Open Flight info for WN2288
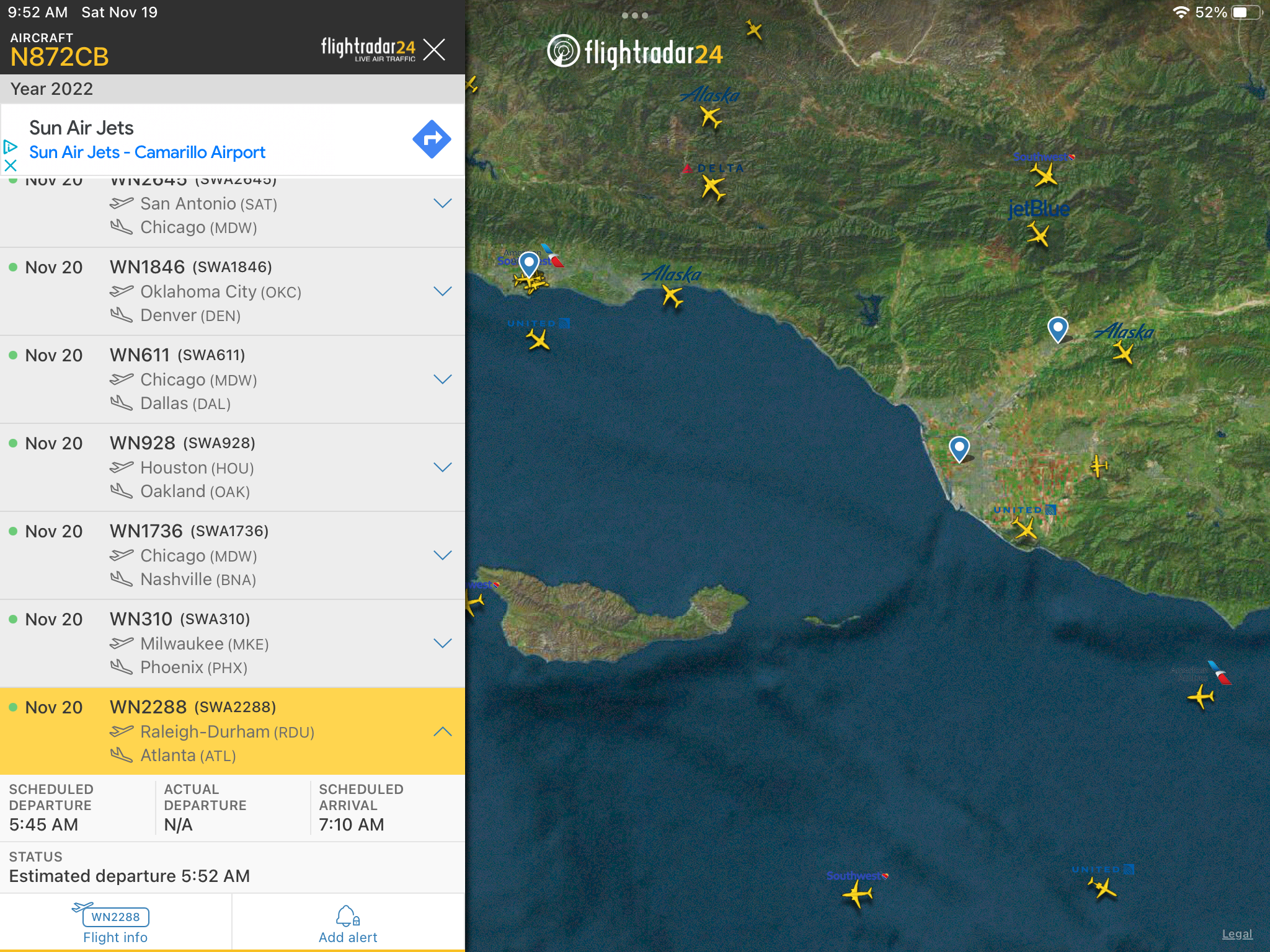This screenshot has width=1270, height=952. pos(115,922)
